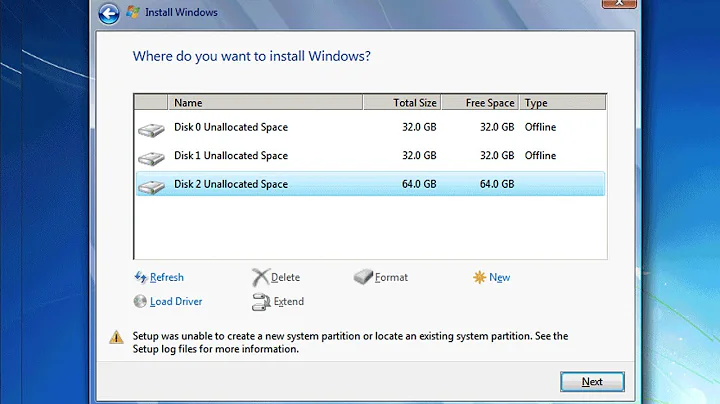Select Disk 0 Unallocated Space row
This screenshot has width=720, height=404.
point(370,127)
